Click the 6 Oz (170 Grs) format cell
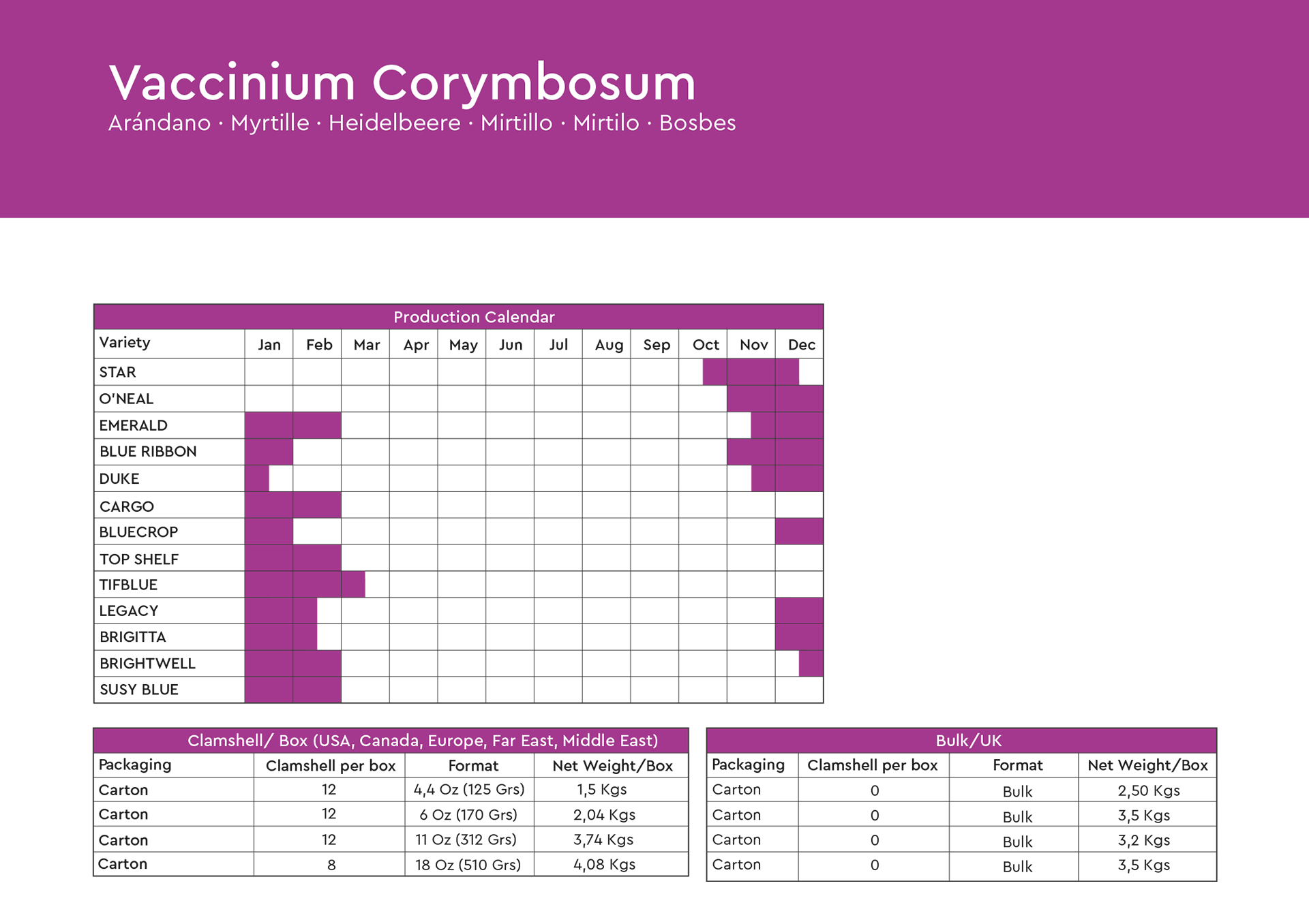 point(468,815)
